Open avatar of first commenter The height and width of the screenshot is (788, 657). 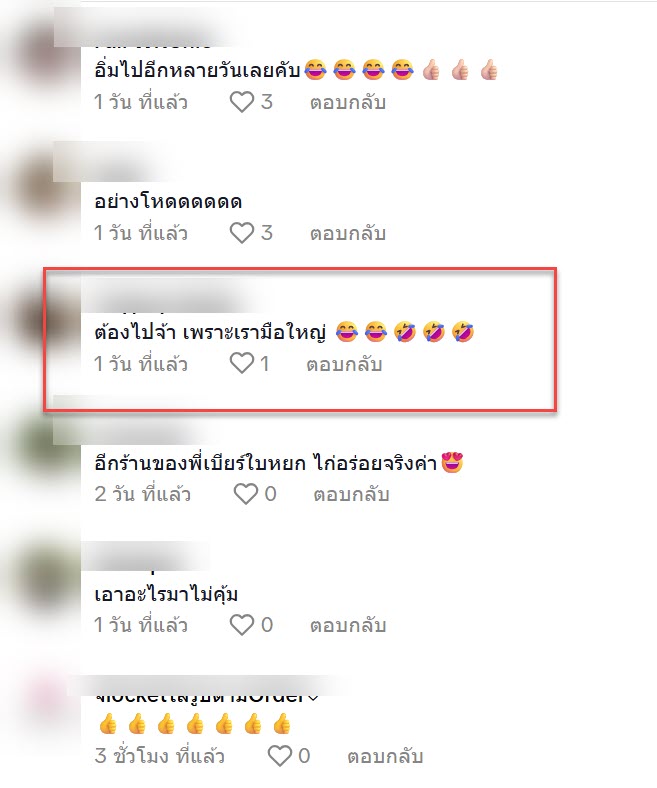pyautogui.click(x=40, y=53)
